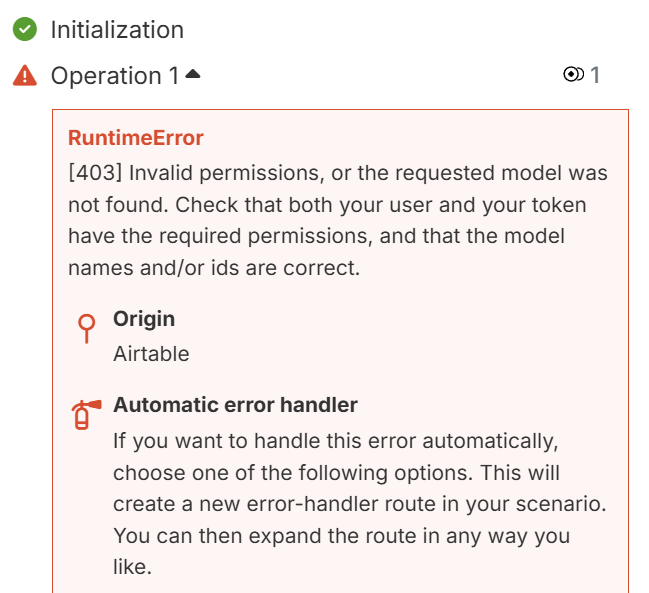Viewport: 649px width, 593px height.
Task: Click the green Initialization checkmark icon
Action: click(x=25, y=30)
